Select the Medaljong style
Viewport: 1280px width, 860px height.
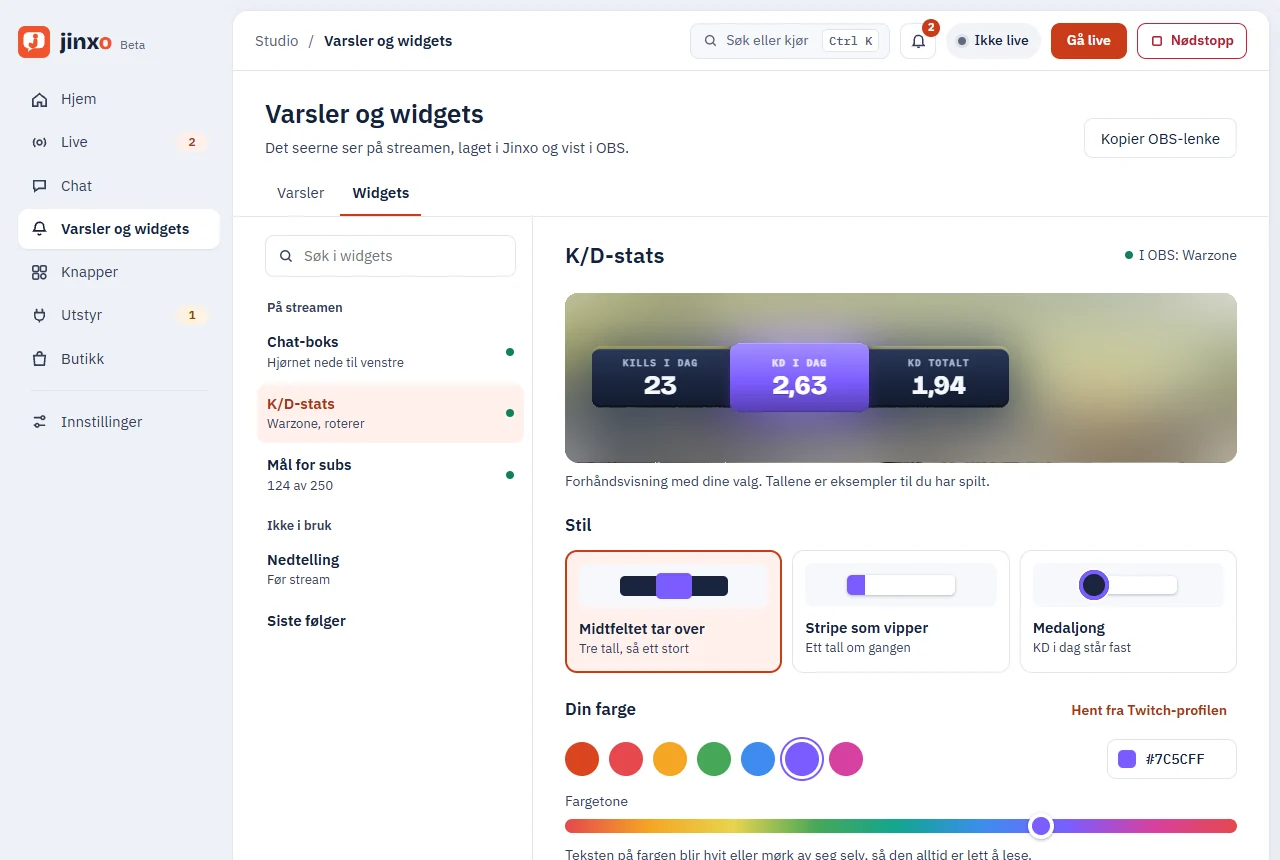pyautogui.click(x=1128, y=611)
